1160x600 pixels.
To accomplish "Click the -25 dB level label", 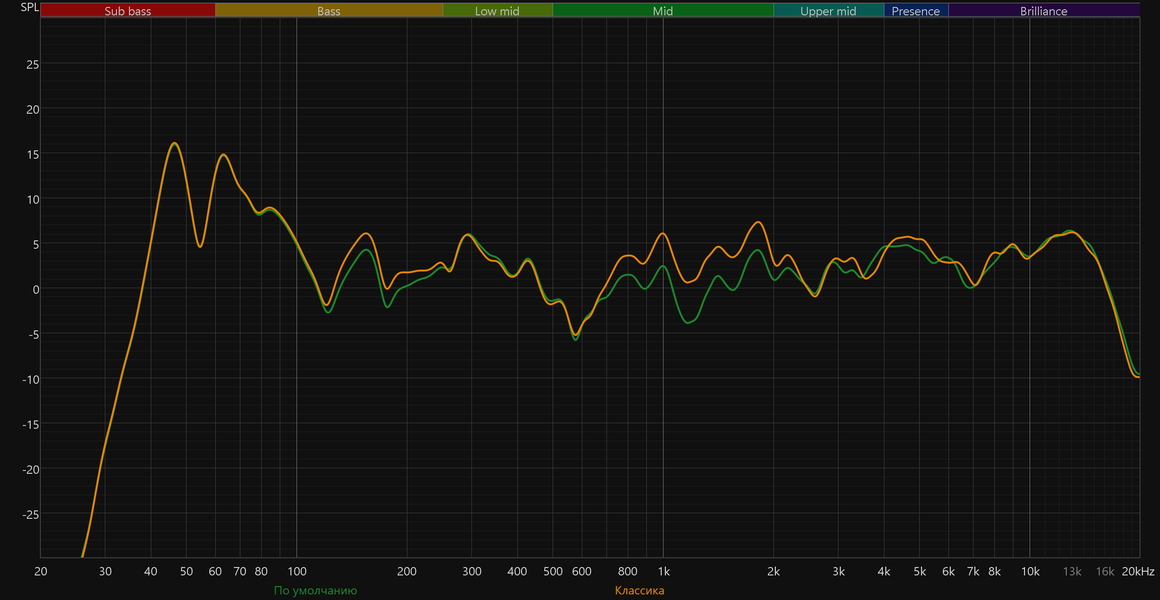I will [x=30, y=514].
